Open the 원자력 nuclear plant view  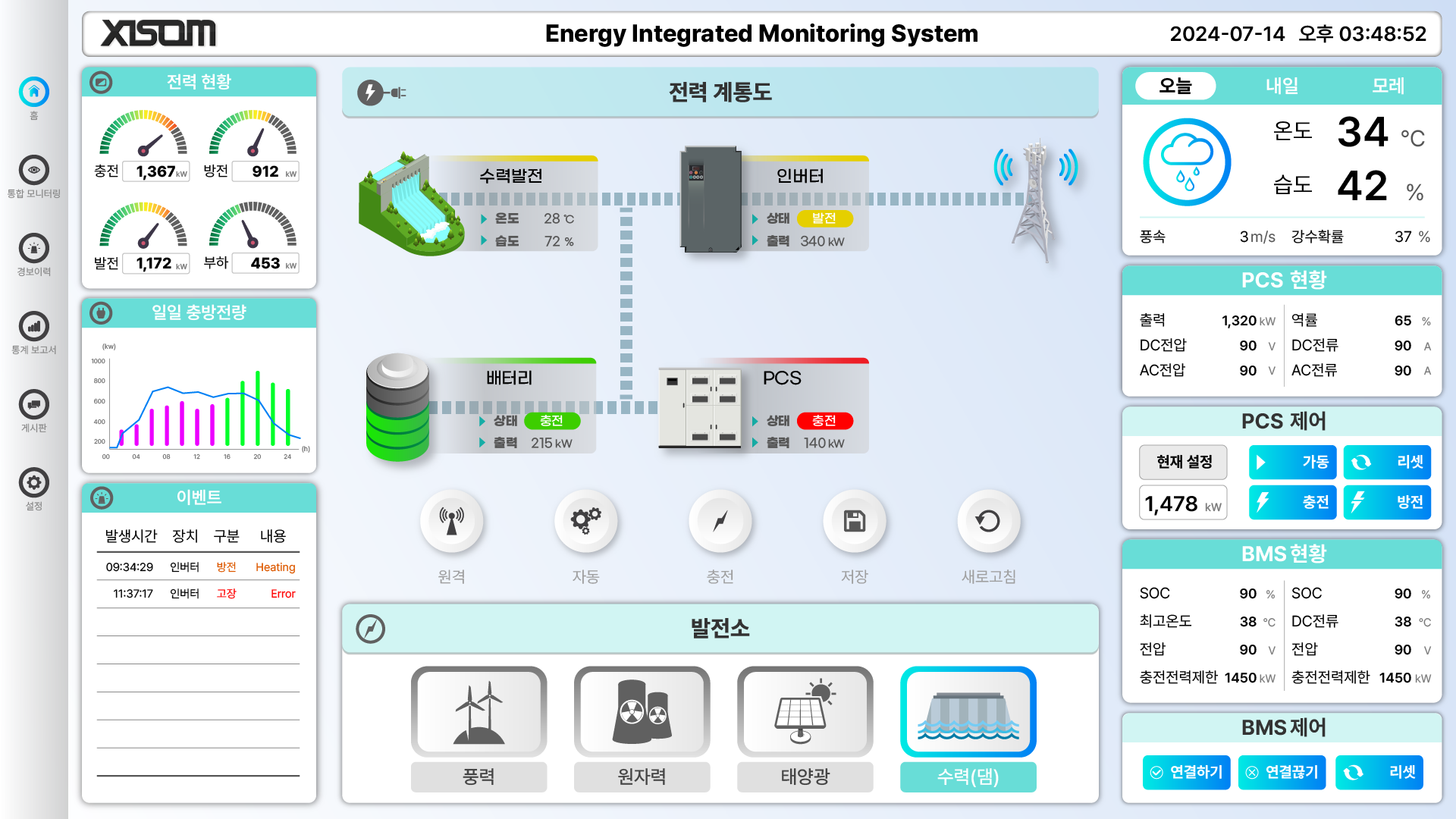click(642, 711)
